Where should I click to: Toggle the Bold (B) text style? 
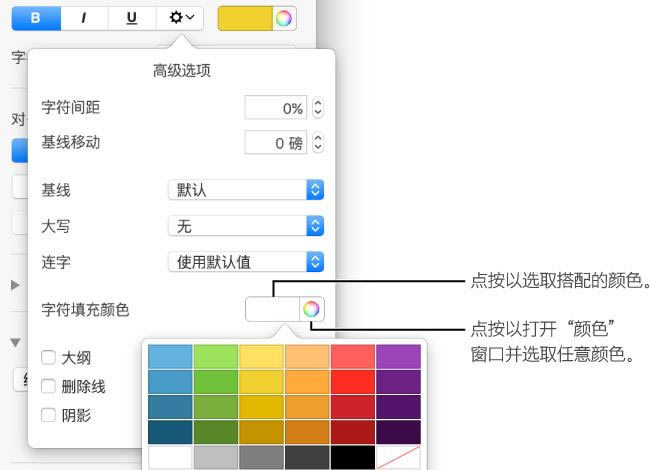[x=35, y=18]
